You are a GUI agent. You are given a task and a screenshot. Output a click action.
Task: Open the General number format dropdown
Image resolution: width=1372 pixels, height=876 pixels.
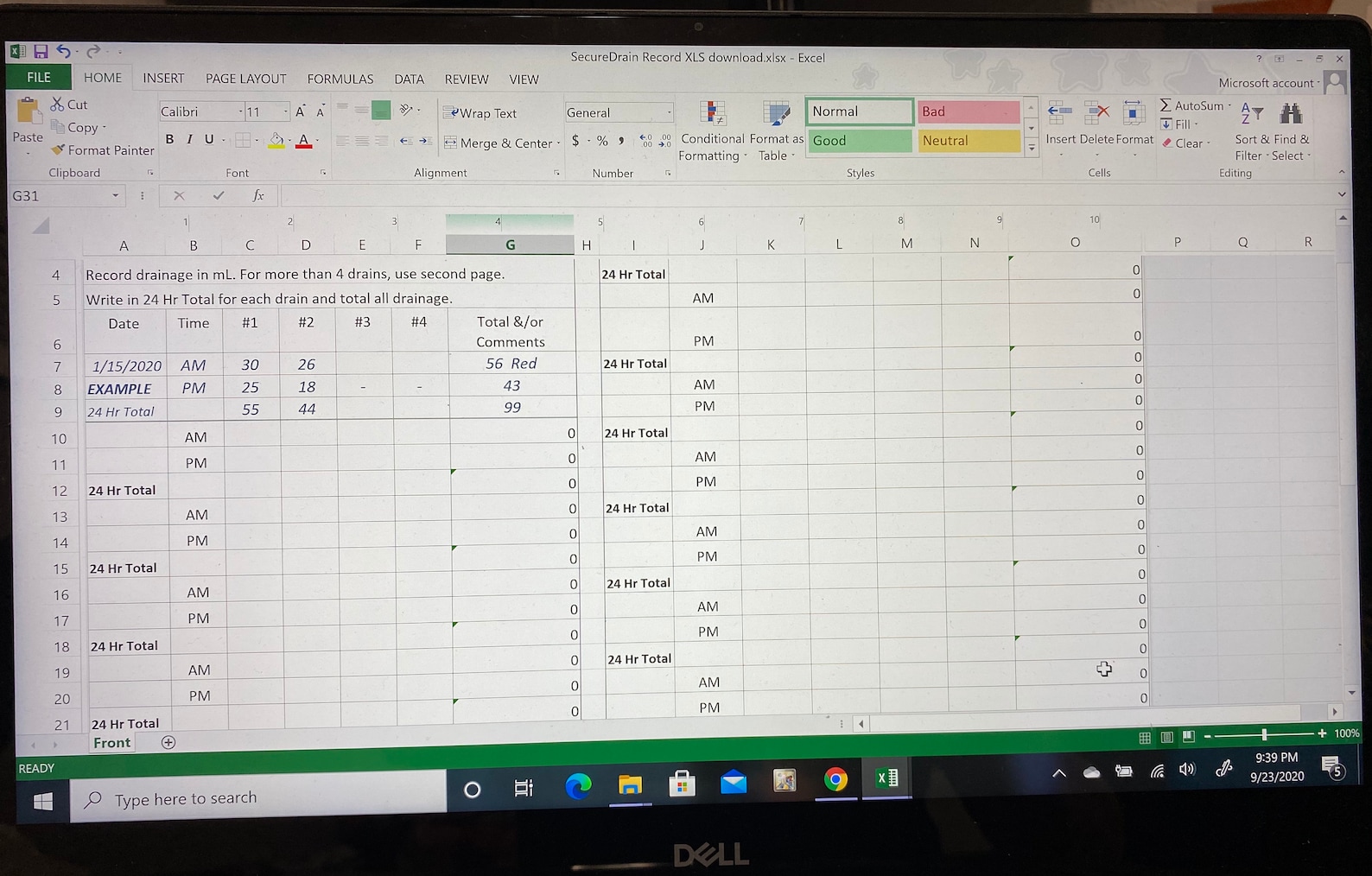click(669, 112)
